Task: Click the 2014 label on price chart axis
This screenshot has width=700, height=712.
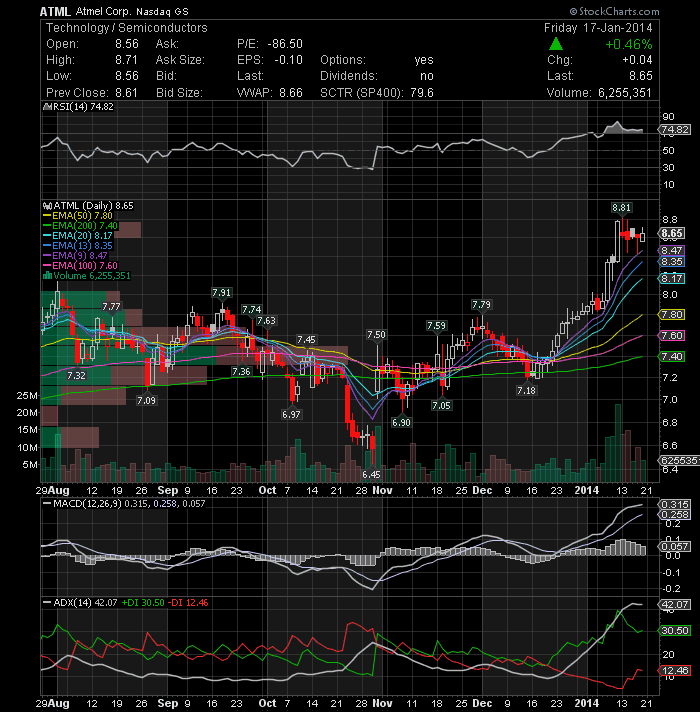Action: pos(587,490)
